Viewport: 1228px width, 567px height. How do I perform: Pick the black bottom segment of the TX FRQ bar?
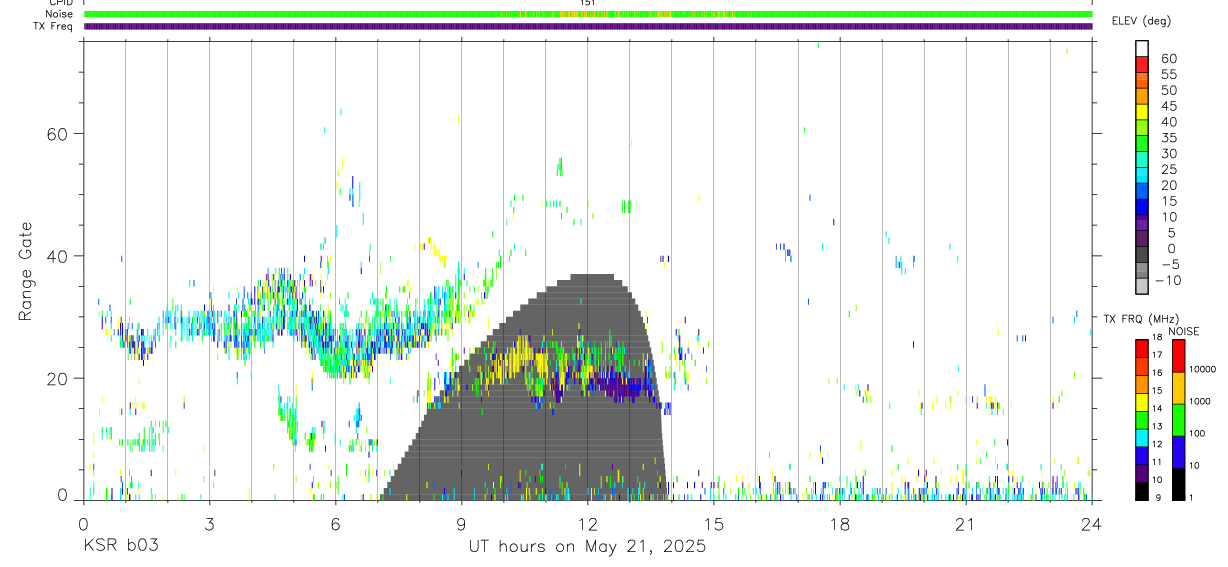[x=1141, y=491]
